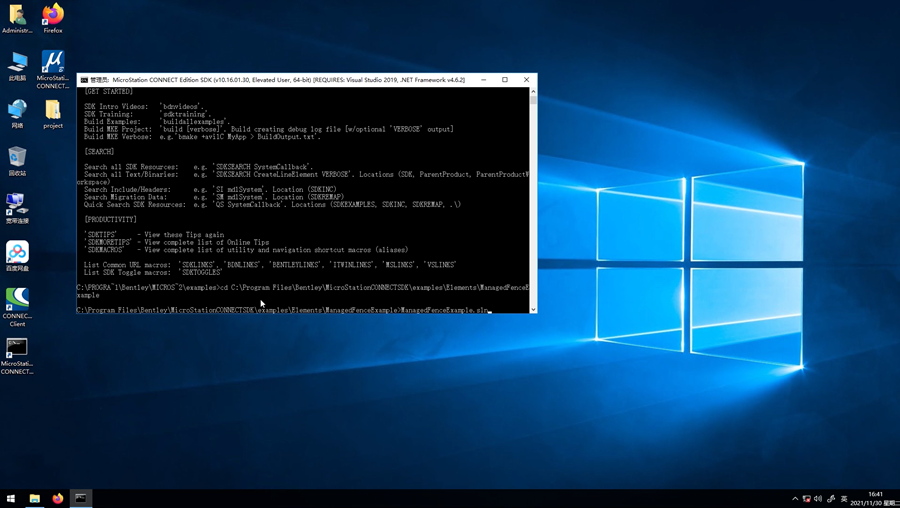Image resolution: width=900 pixels, height=508 pixels.
Task: Open File Explorer from the taskbar
Action: (x=34, y=498)
